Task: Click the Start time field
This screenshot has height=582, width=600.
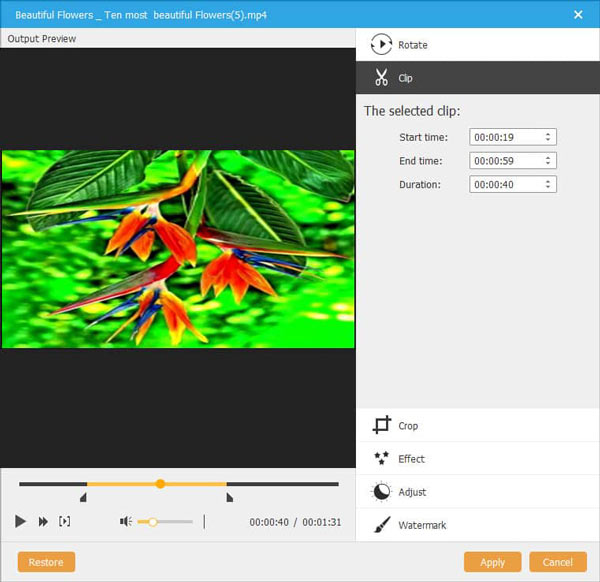Action: coord(505,137)
